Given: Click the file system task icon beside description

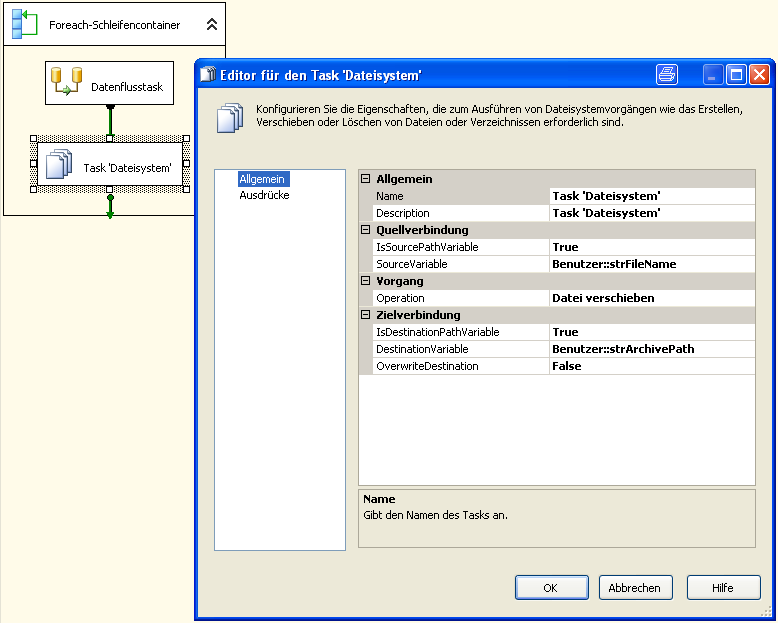Looking at the screenshot, I should tap(230, 116).
